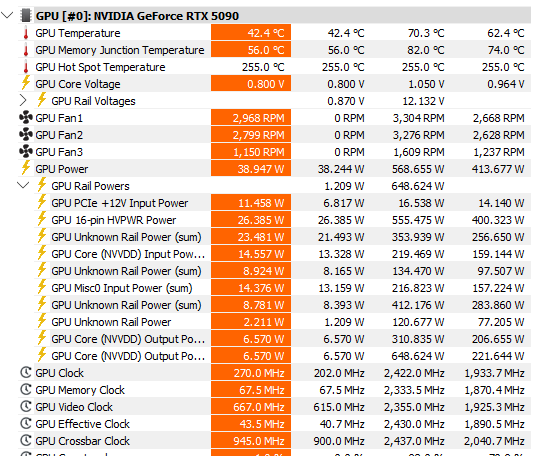Click the 2,422.0 MHz maximum GPU Clock

pos(414,373)
